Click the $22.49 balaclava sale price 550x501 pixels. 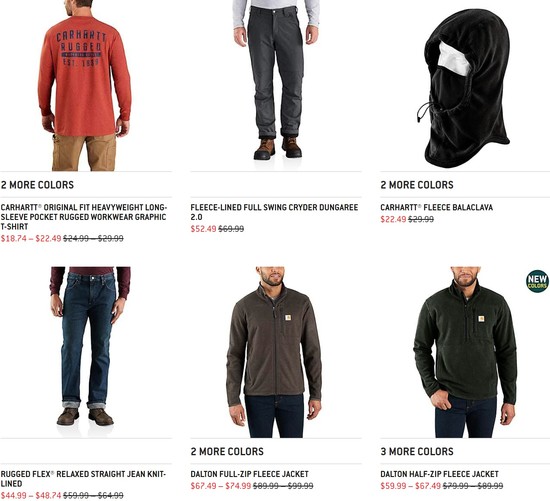click(x=393, y=219)
